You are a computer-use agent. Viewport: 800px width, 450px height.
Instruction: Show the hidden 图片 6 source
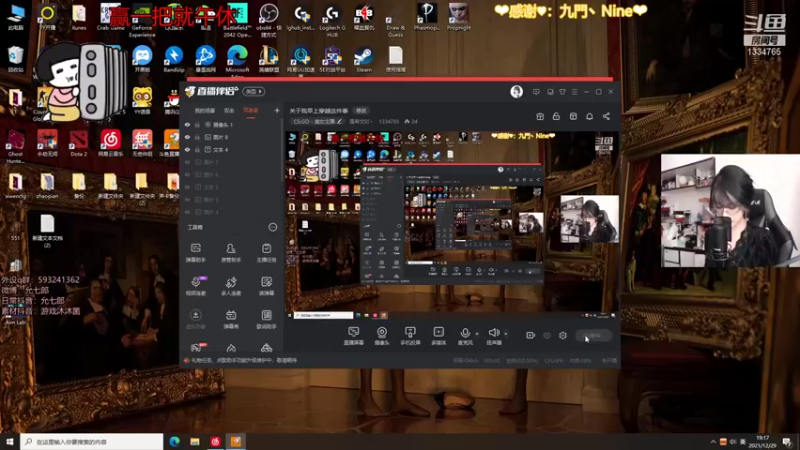coord(187,174)
